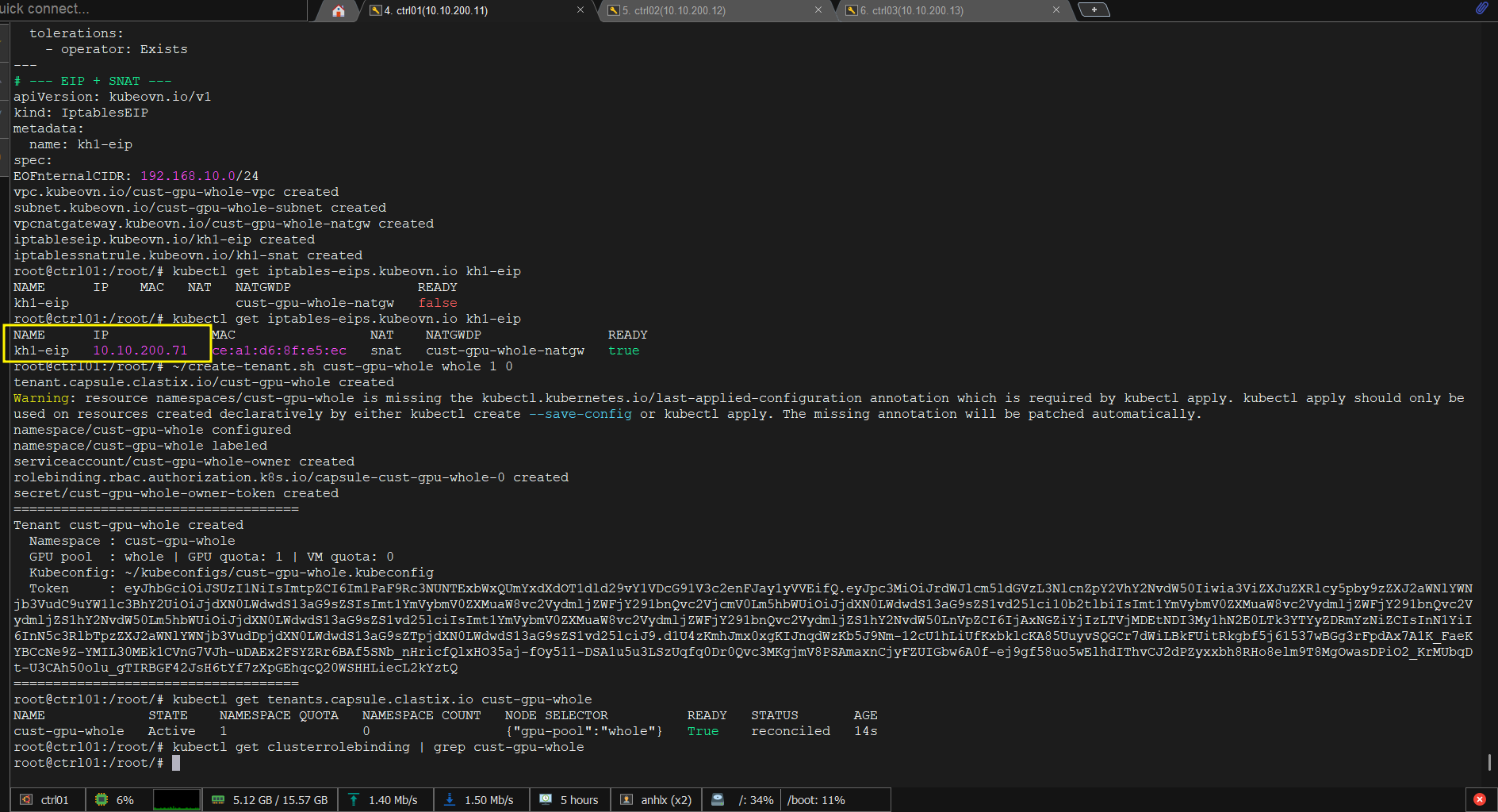Click the 'Active' STATE value
Viewport: 1498px width, 812px height.
point(172,731)
